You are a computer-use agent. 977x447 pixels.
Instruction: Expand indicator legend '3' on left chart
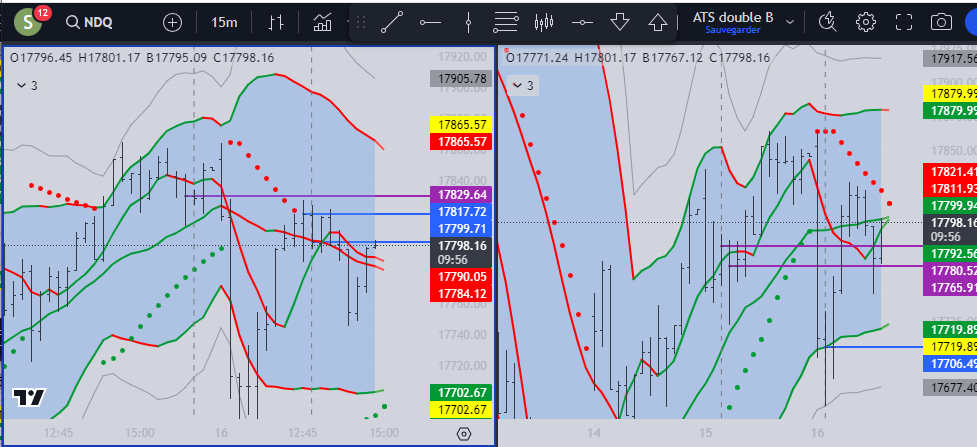pos(27,85)
